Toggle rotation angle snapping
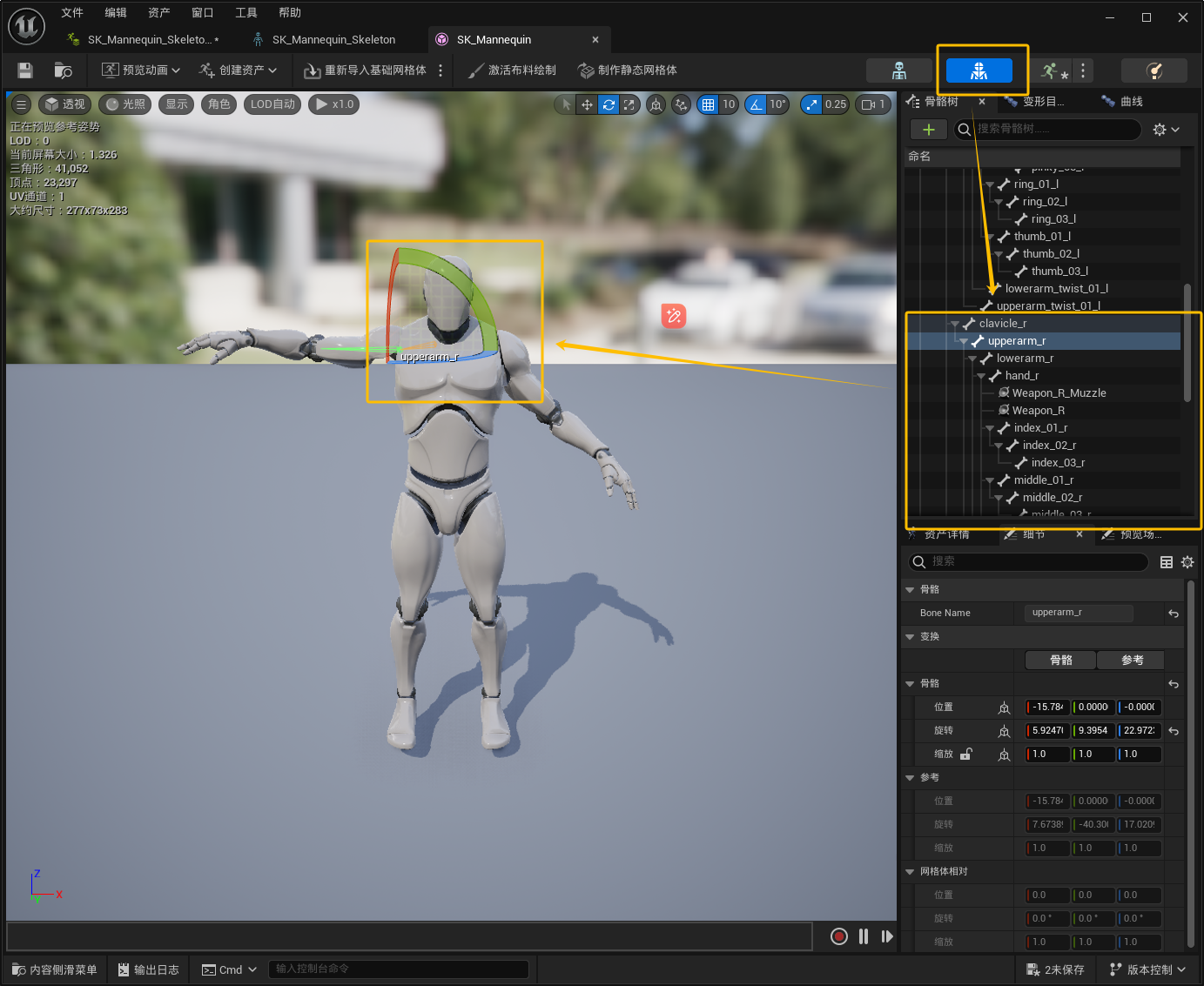 pos(756,104)
